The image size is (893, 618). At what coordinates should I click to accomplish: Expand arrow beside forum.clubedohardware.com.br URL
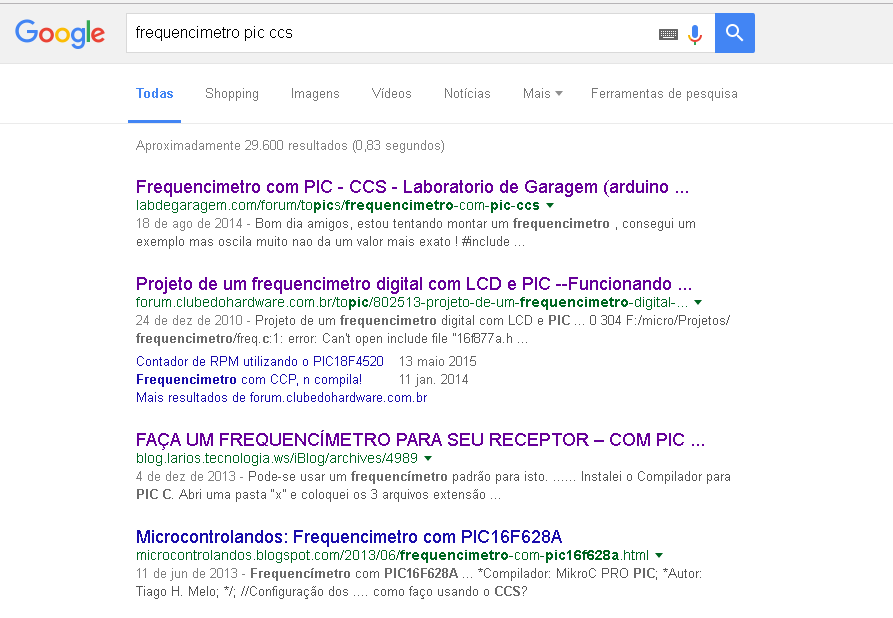[698, 302]
